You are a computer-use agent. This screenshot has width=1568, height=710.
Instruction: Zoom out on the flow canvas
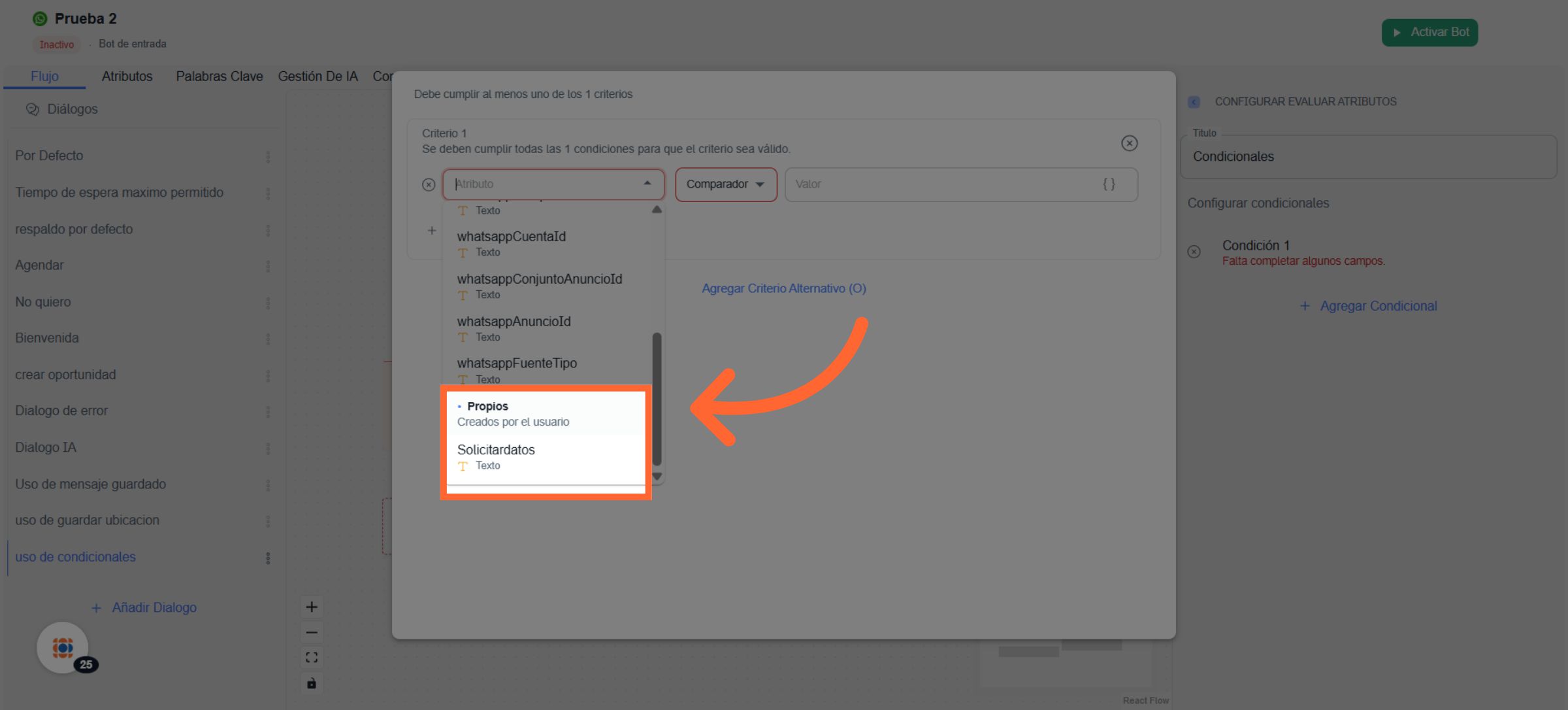(312, 632)
